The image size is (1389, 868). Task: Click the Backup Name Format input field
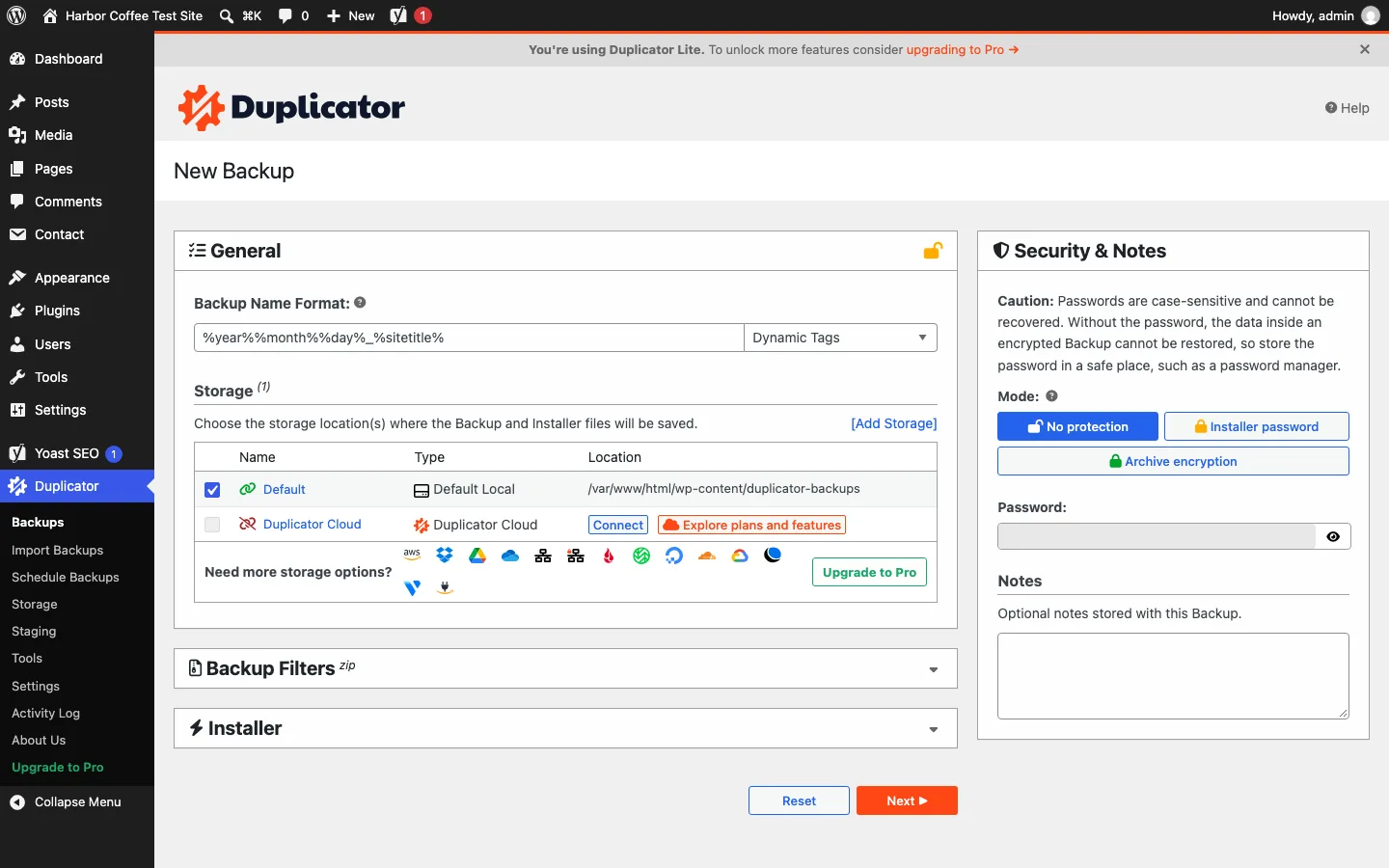click(x=469, y=338)
